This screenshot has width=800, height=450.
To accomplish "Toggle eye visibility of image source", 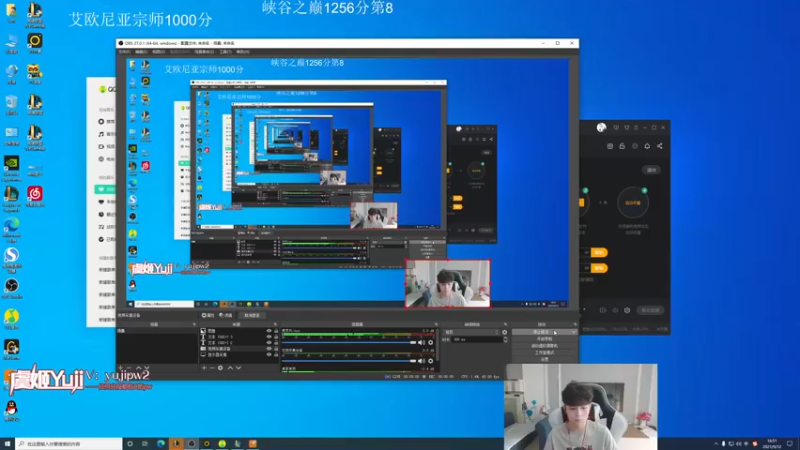I will (269, 331).
